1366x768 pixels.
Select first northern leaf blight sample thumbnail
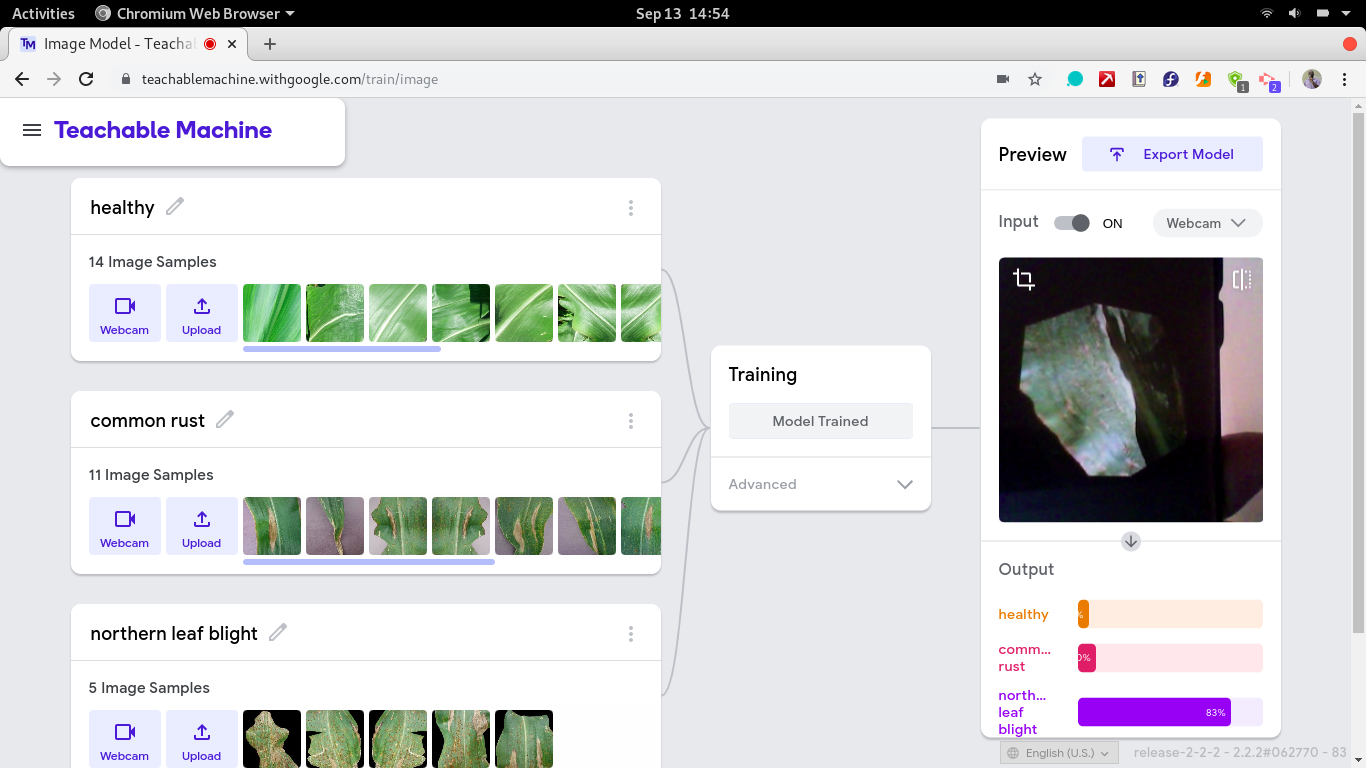(272, 739)
